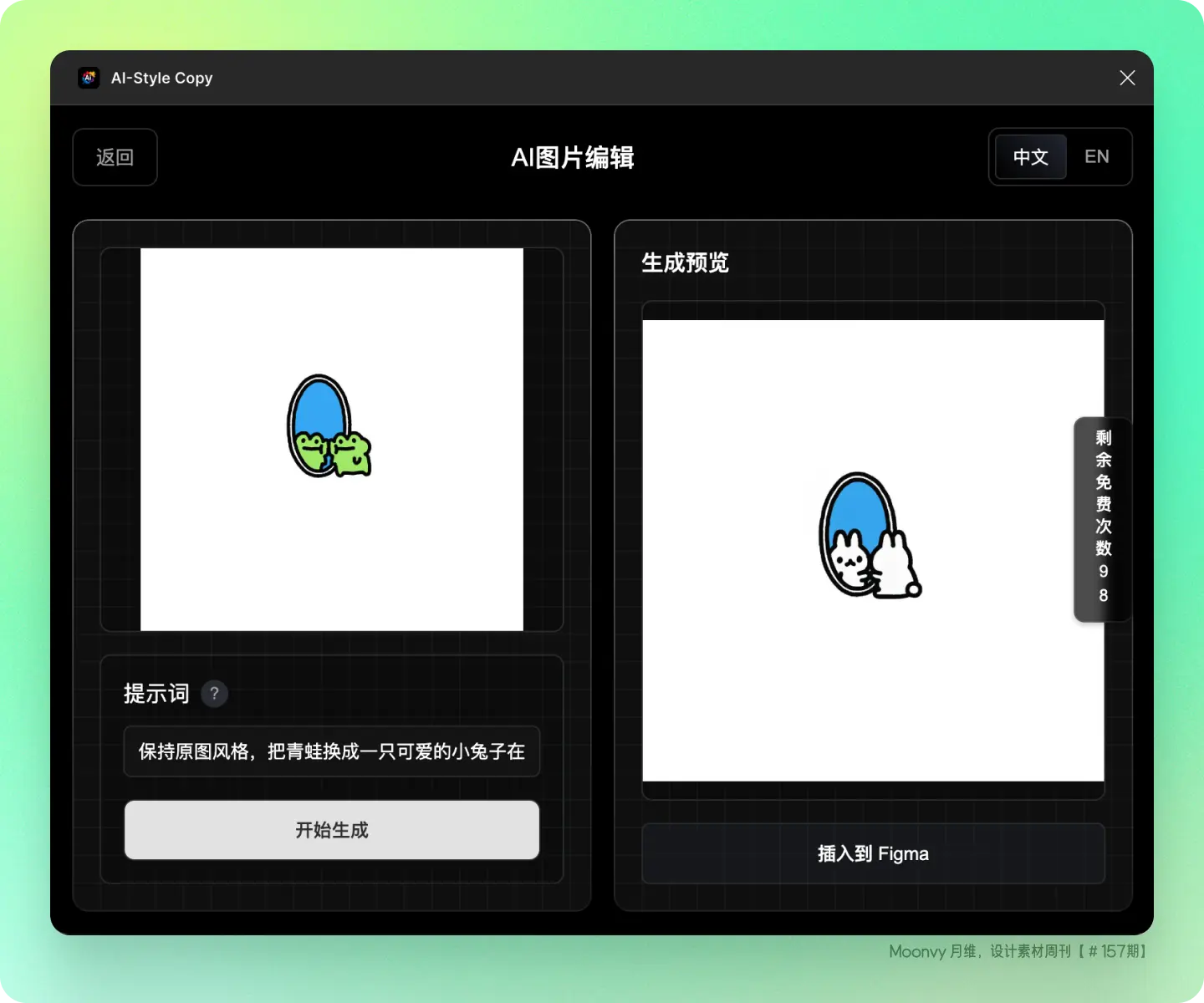Click the 插入到 Figma button
Screen dimensions: 1204x1003
(873, 853)
